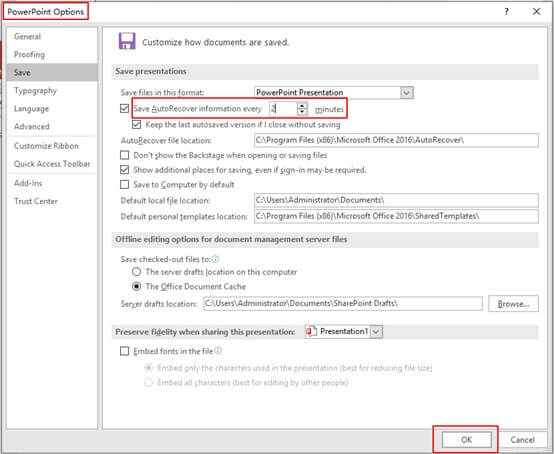Decrease AutoRecover minutes with down arrow

coord(302,112)
